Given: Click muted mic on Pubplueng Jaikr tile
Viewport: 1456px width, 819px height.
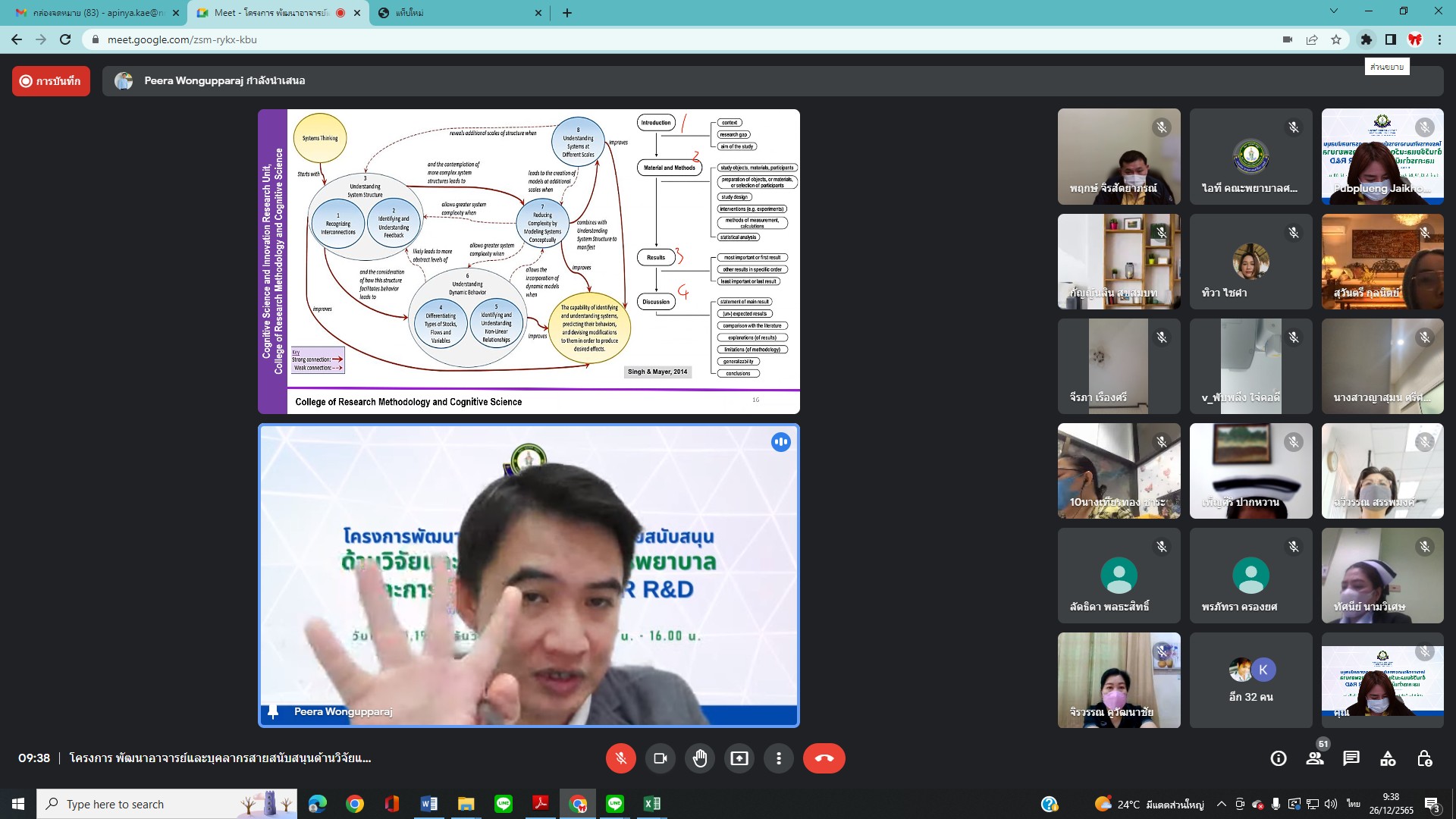Looking at the screenshot, I should click(x=1425, y=127).
